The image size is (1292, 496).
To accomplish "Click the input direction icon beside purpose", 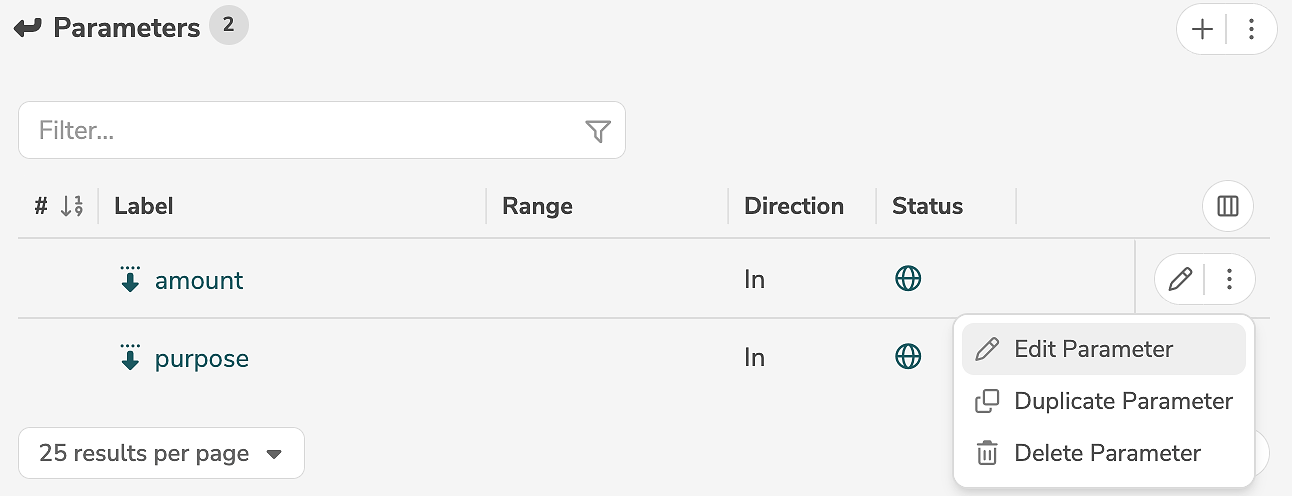I will click(130, 358).
